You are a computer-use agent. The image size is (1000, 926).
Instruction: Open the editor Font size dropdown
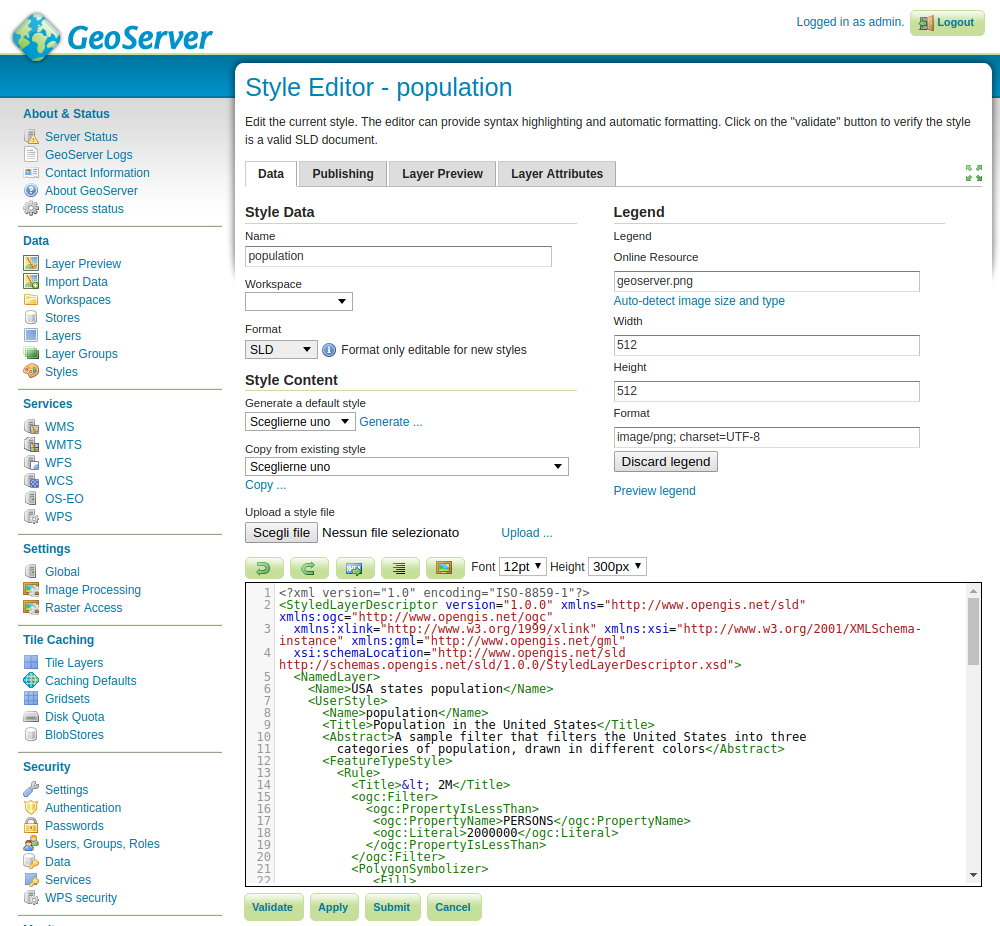(522, 566)
